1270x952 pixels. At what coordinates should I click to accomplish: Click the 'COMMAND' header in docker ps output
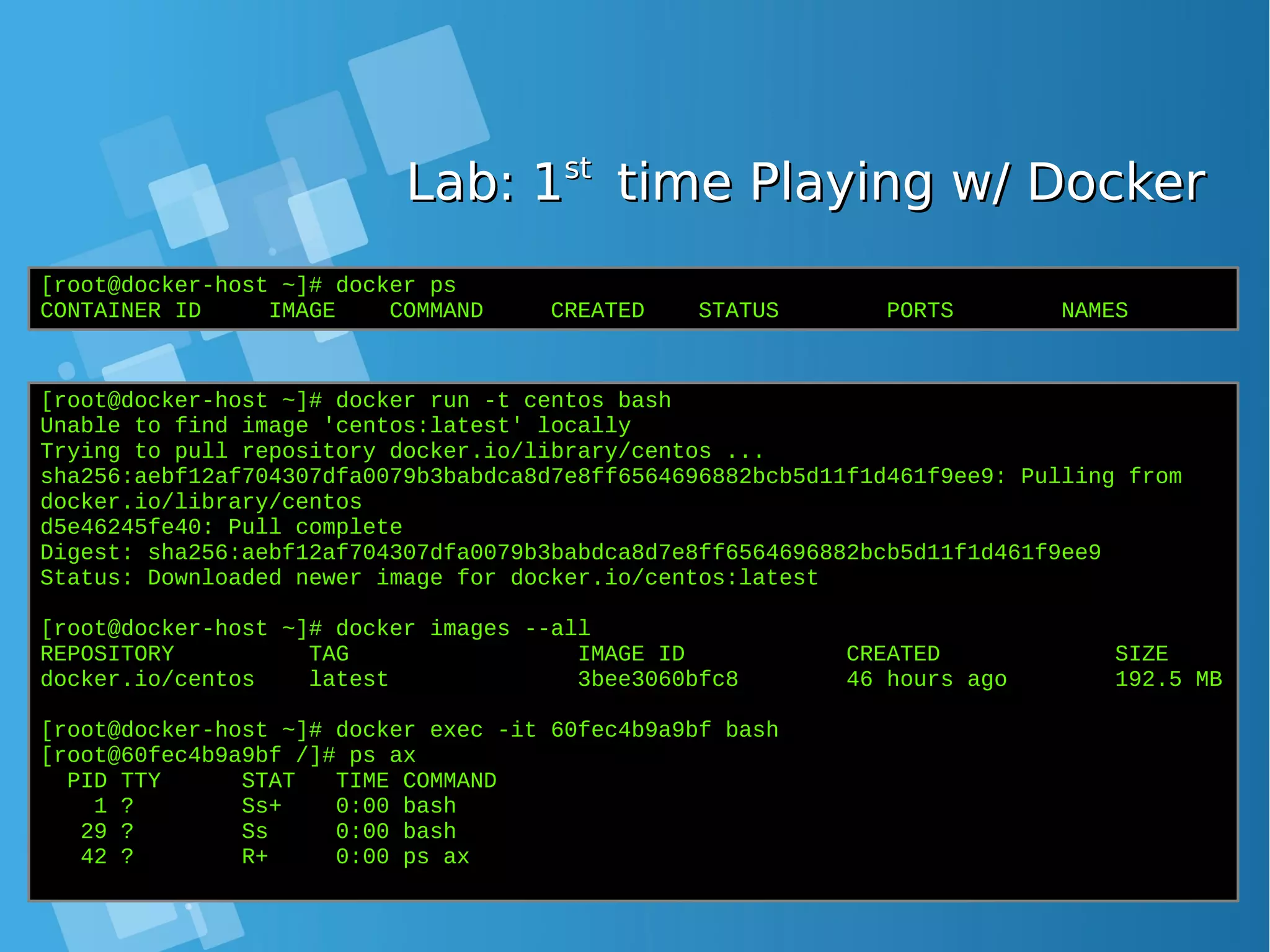[436, 310]
